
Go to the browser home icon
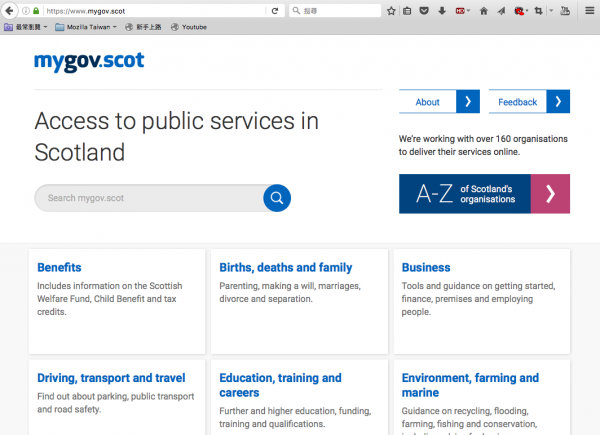point(484,11)
